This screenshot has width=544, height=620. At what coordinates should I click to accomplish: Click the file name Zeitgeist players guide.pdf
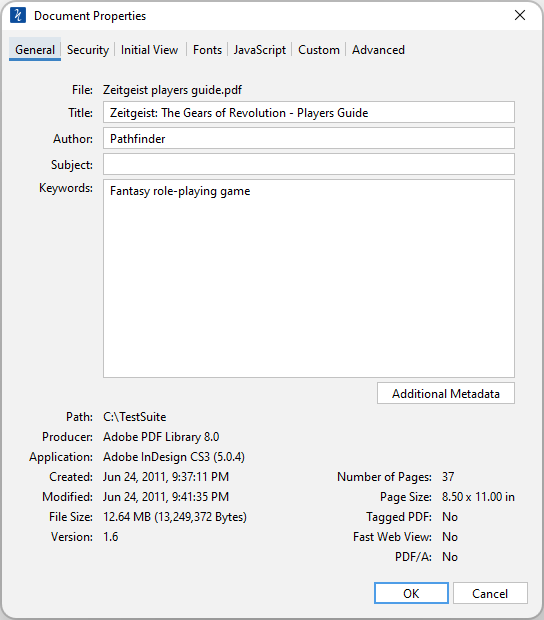[172, 90]
